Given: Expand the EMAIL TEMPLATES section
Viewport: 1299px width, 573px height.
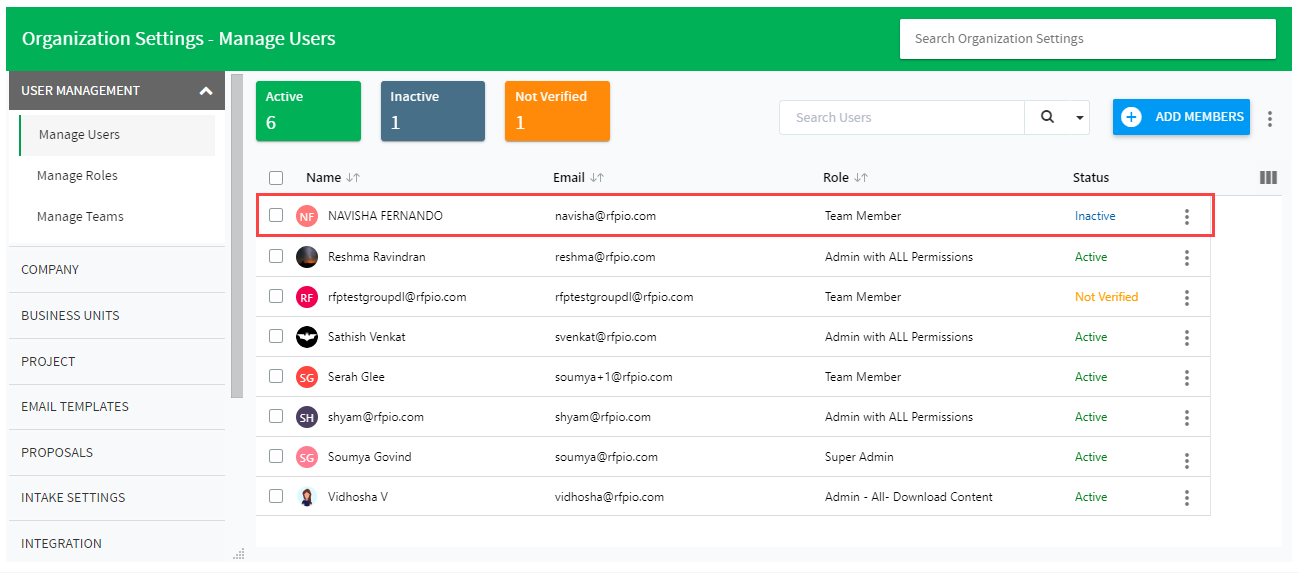Looking at the screenshot, I should [x=117, y=407].
